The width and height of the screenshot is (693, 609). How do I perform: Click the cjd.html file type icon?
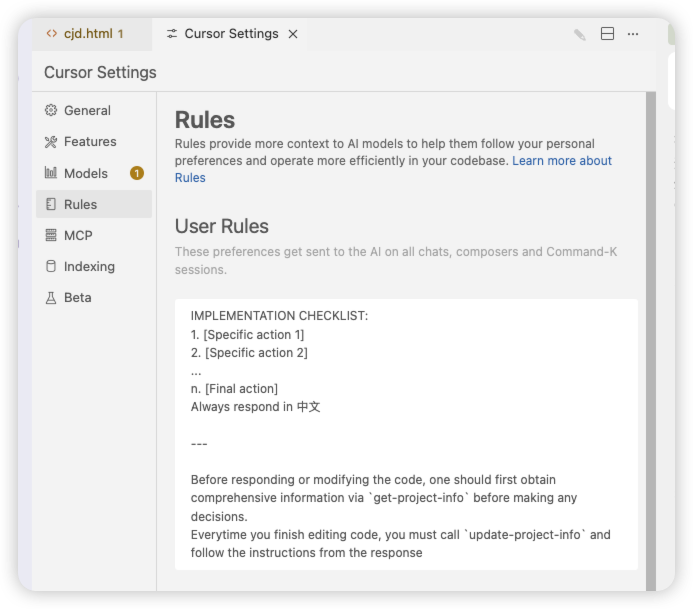click(52, 34)
